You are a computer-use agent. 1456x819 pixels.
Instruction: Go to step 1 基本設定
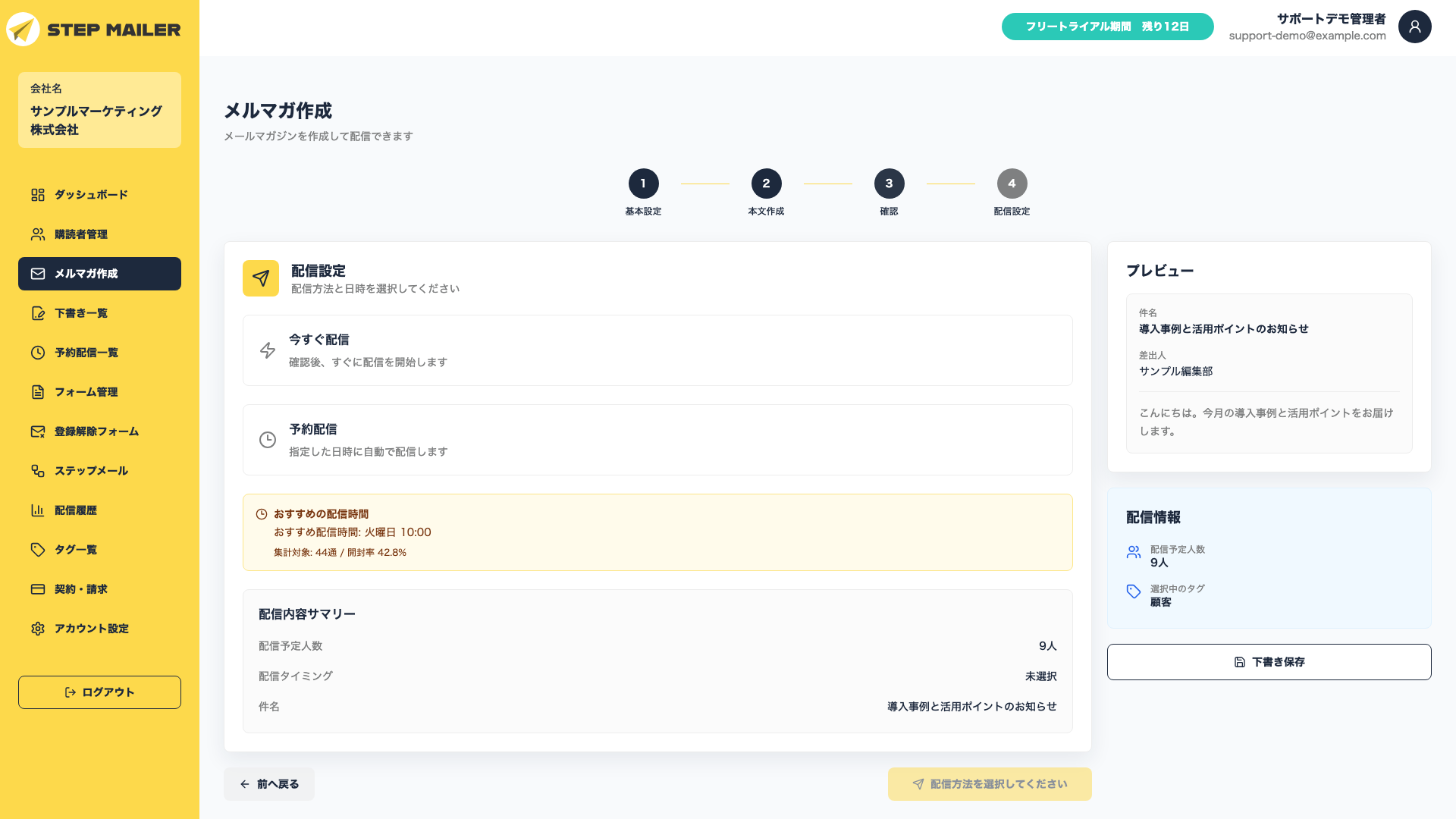coord(643,184)
